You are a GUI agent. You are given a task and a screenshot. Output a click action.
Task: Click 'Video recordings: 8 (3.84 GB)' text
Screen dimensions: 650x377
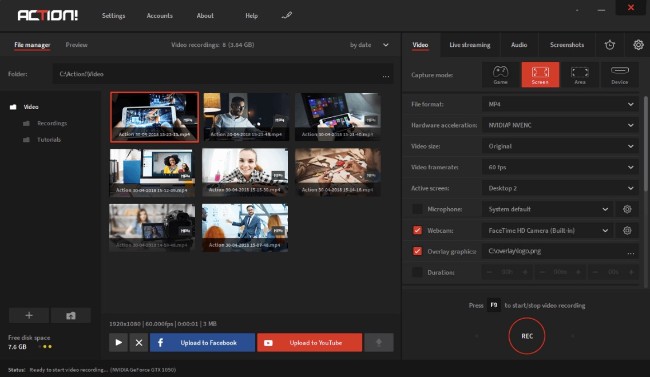pyautogui.click(x=213, y=45)
